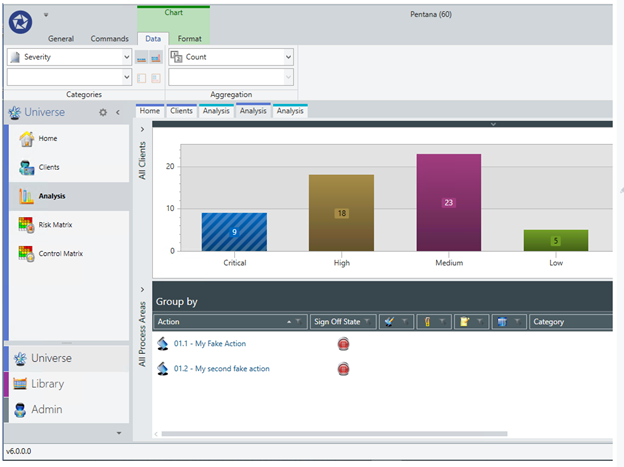This screenshot has width=624, height=467.
Task: Toggle the second chart layout icon next to Severity
Action: point(156,58)
